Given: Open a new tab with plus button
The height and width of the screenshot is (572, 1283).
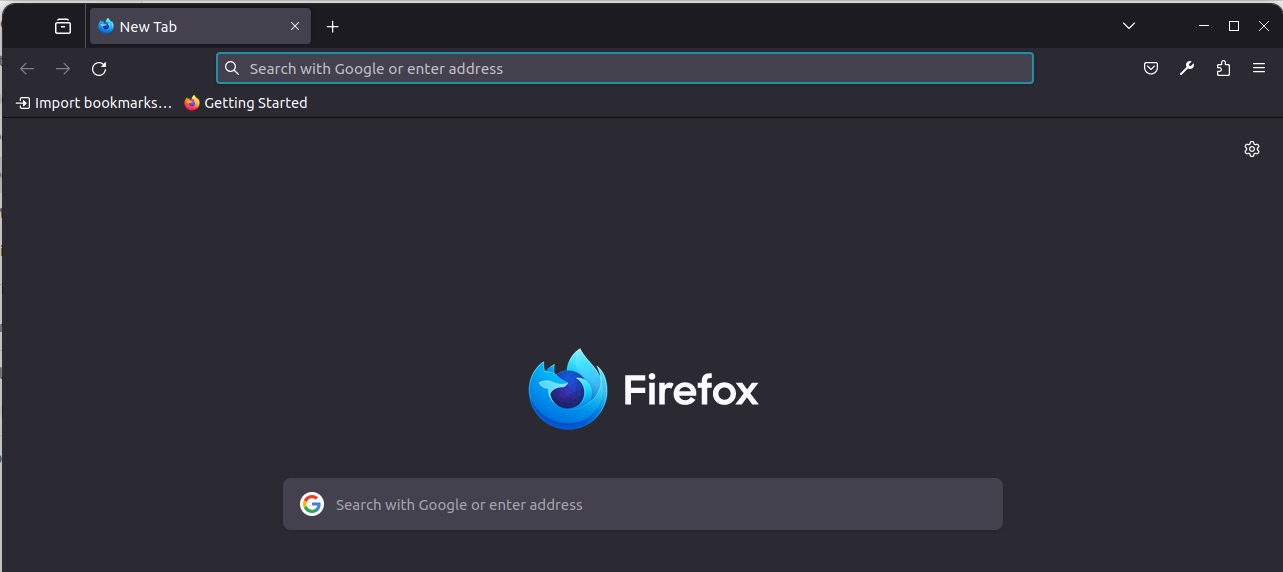Looking at the screenshot, I should point(333,27).
